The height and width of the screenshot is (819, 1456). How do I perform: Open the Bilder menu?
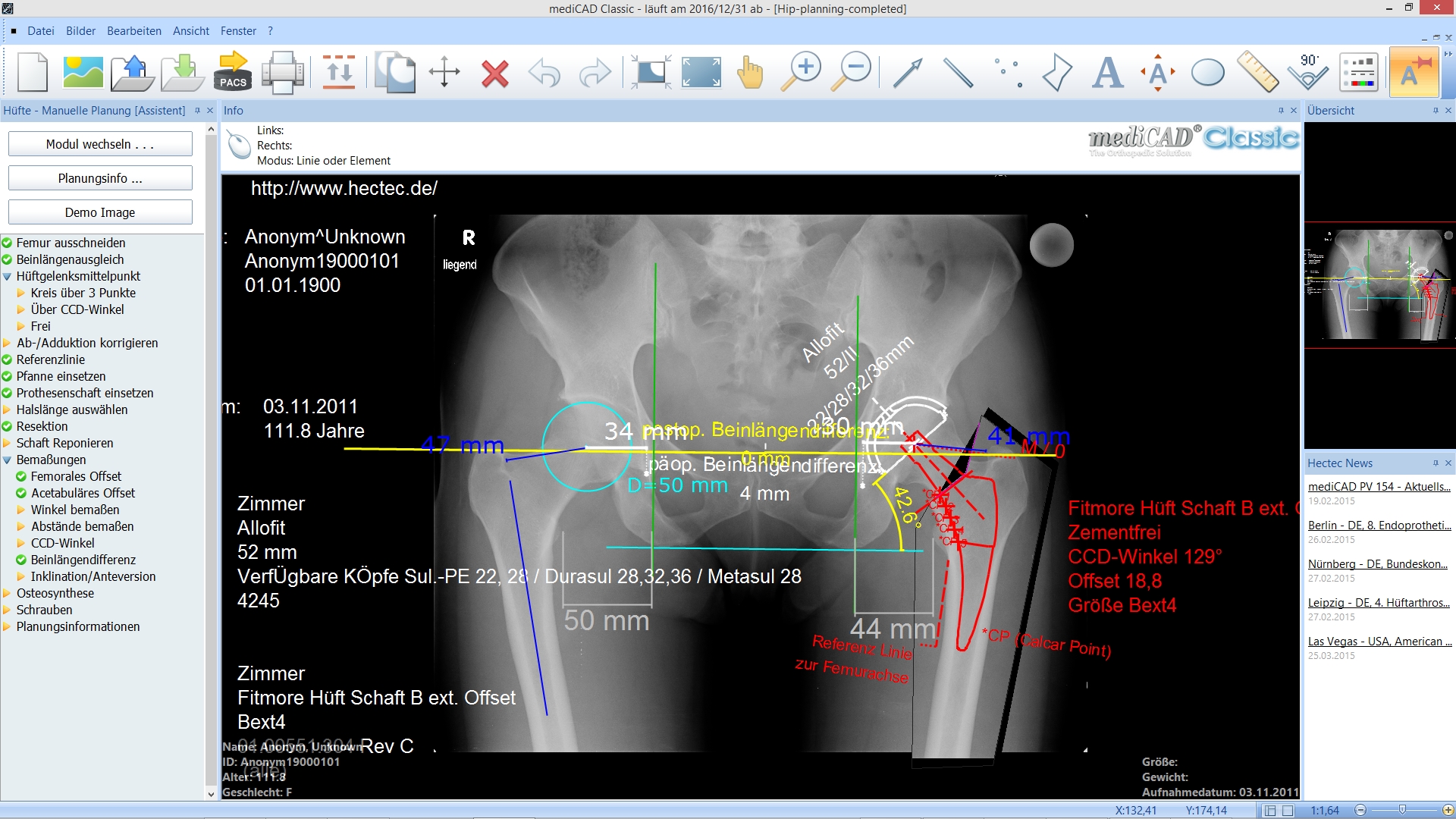(x=81, y=31)
